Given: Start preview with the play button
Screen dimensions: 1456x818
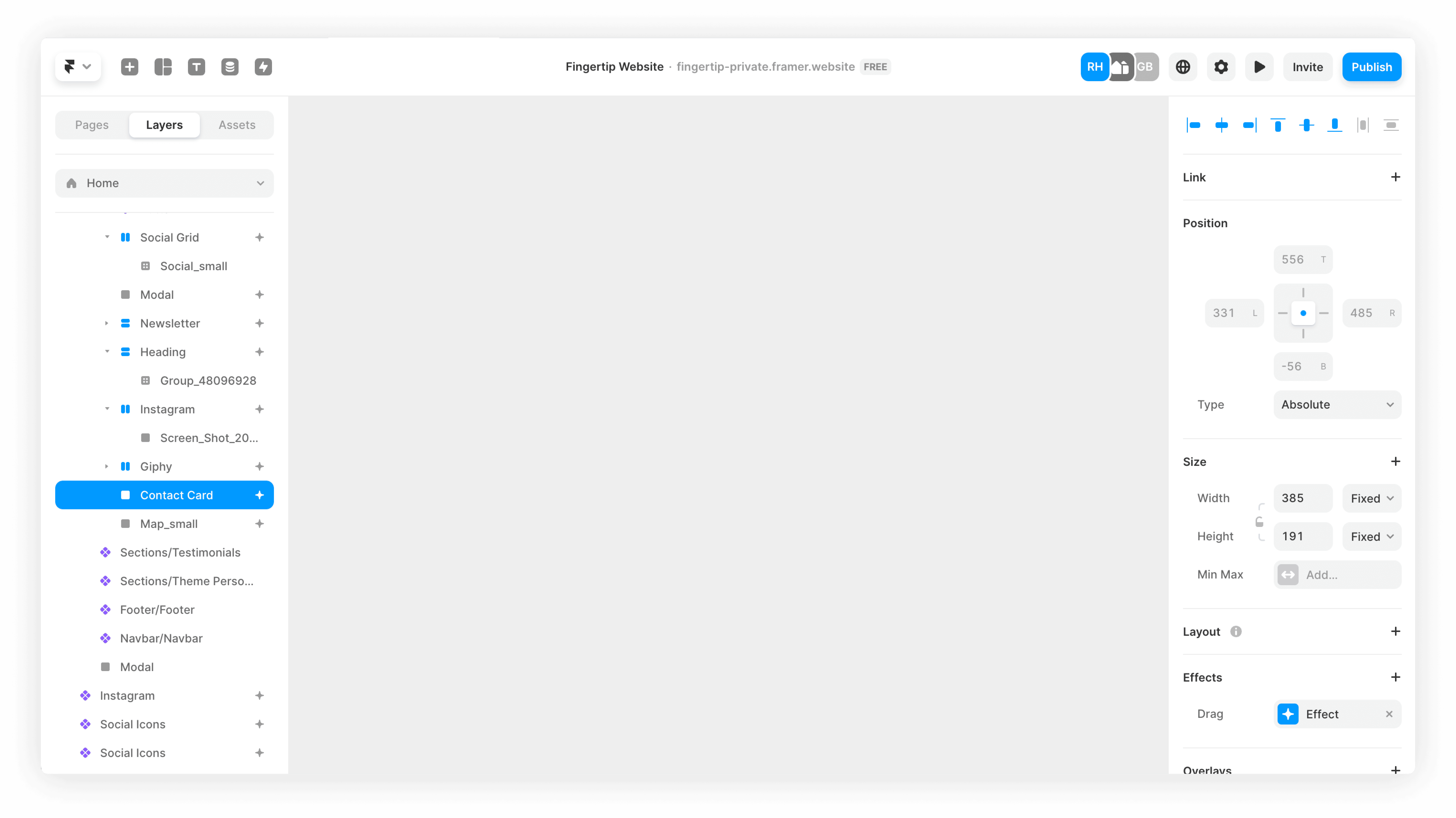Looking at the screenshot, I should 1259,67.
